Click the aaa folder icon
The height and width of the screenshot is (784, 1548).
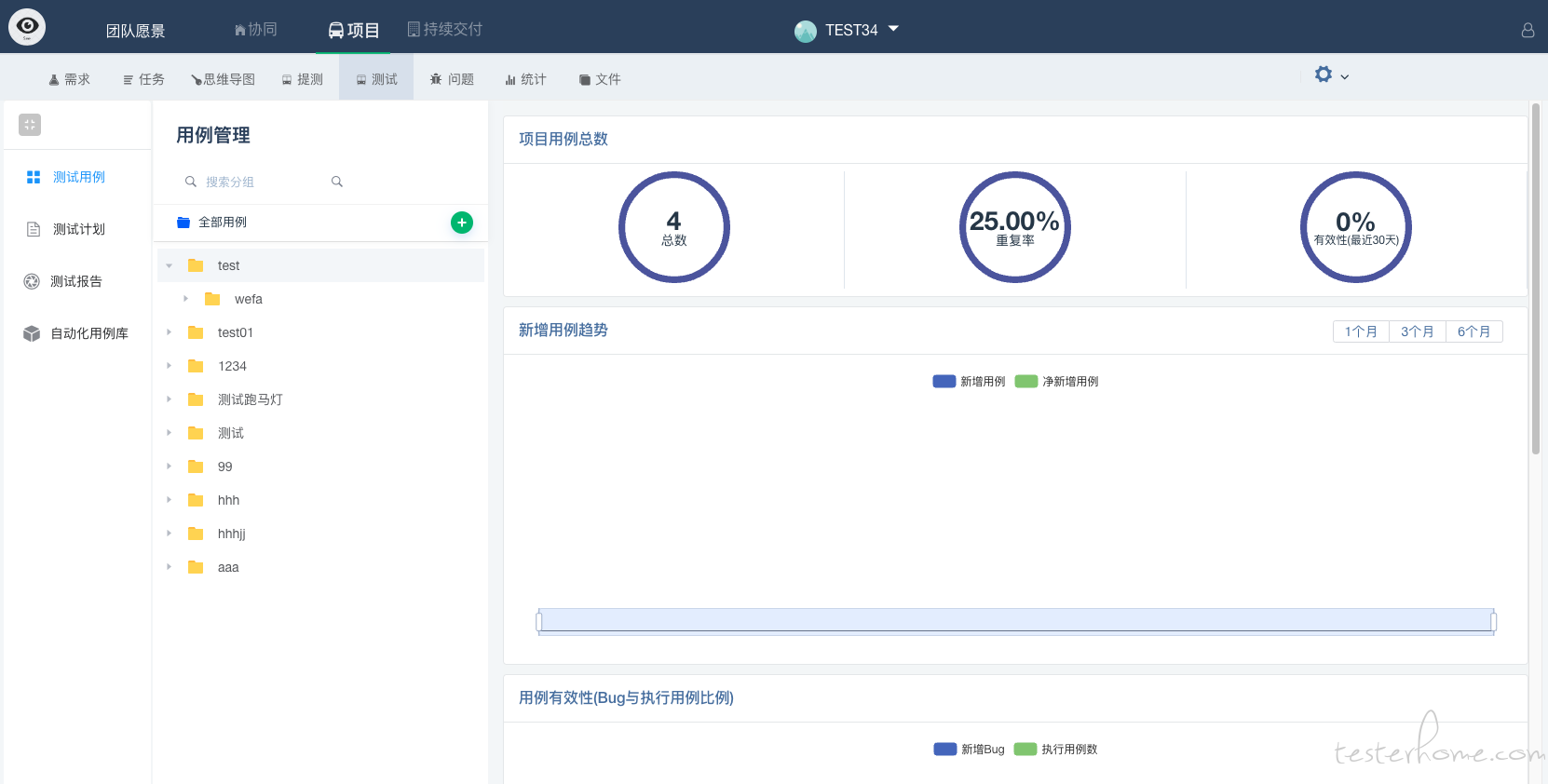196,567
